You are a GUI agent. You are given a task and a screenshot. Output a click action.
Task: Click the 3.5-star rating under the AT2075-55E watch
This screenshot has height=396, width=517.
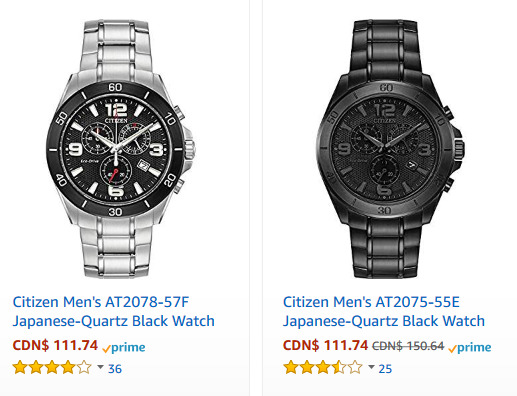click(x=323, y=368)
